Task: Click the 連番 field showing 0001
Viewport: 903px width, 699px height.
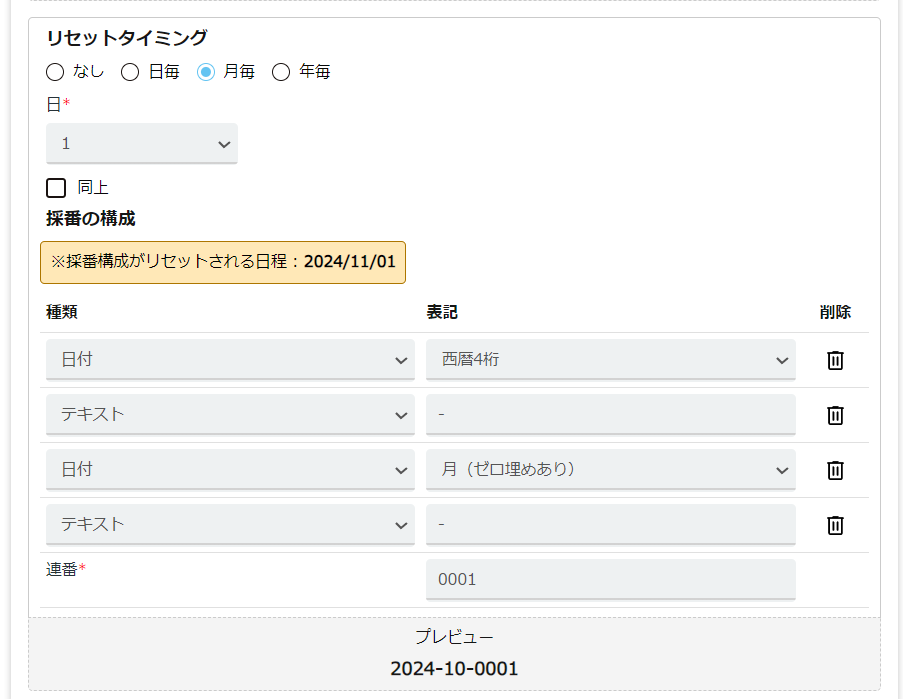Action: (x=610, y=580)
